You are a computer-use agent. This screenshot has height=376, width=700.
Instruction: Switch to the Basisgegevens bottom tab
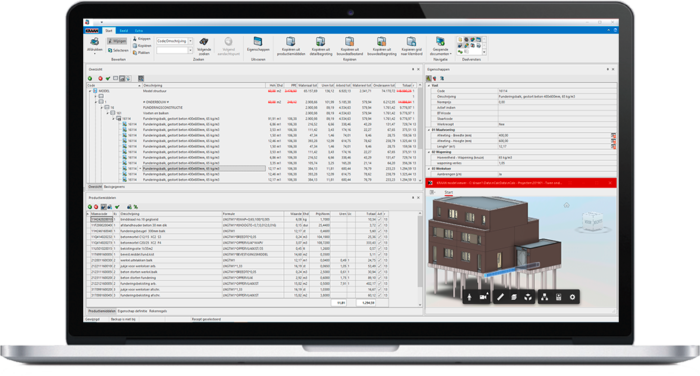point(114,187)
